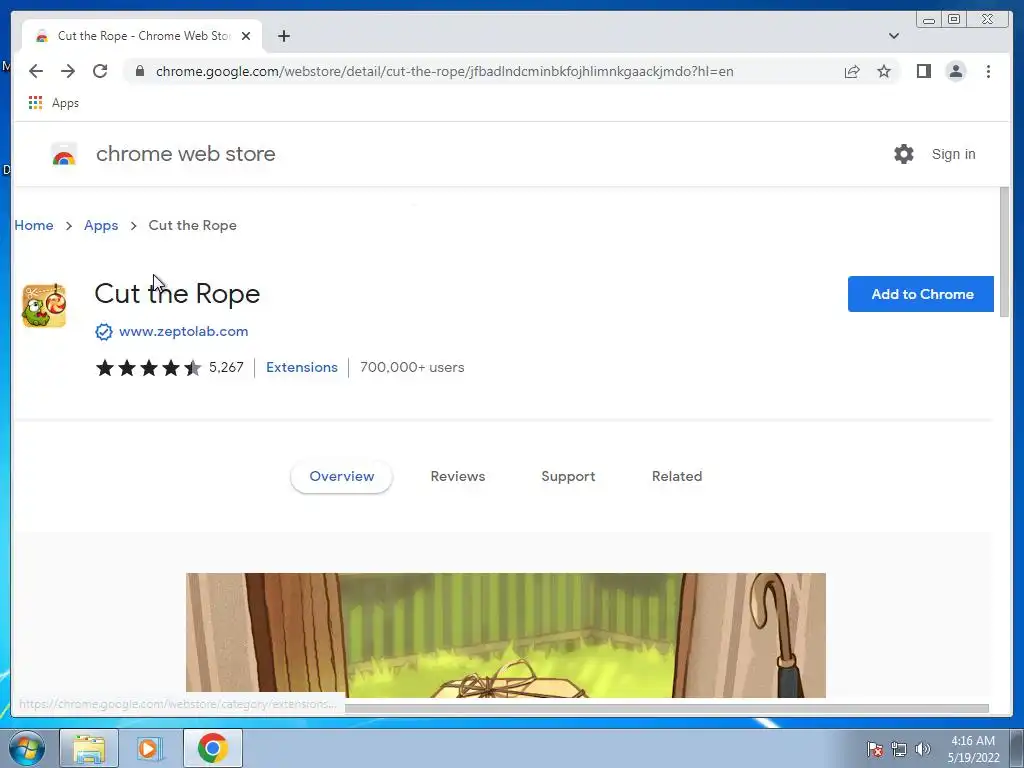
Task: Click the verified publisher badge icon
Action: (104, 332)
